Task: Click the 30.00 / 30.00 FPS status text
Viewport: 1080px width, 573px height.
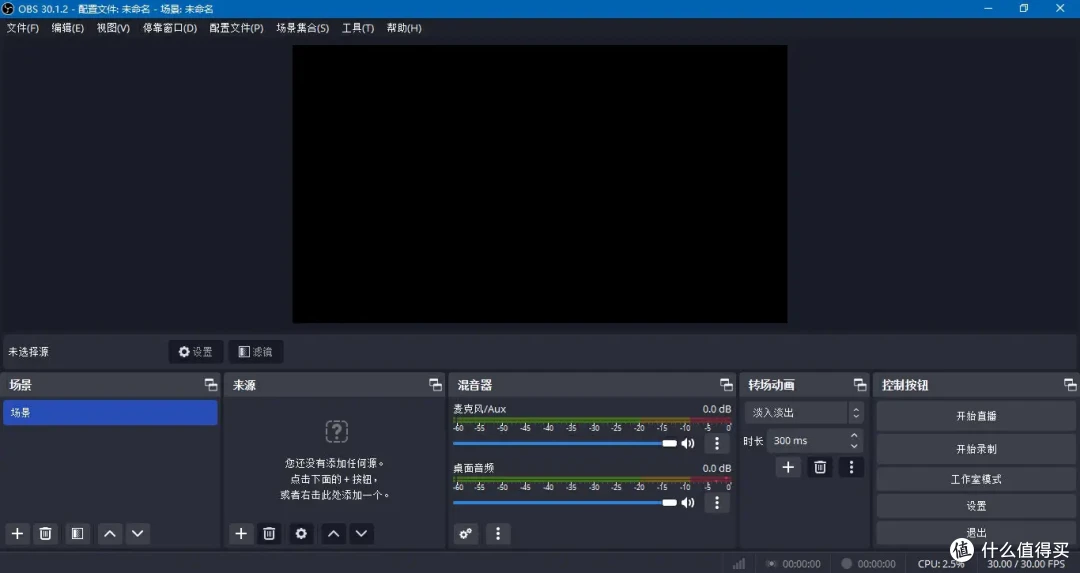Action: pos(1026,564)
